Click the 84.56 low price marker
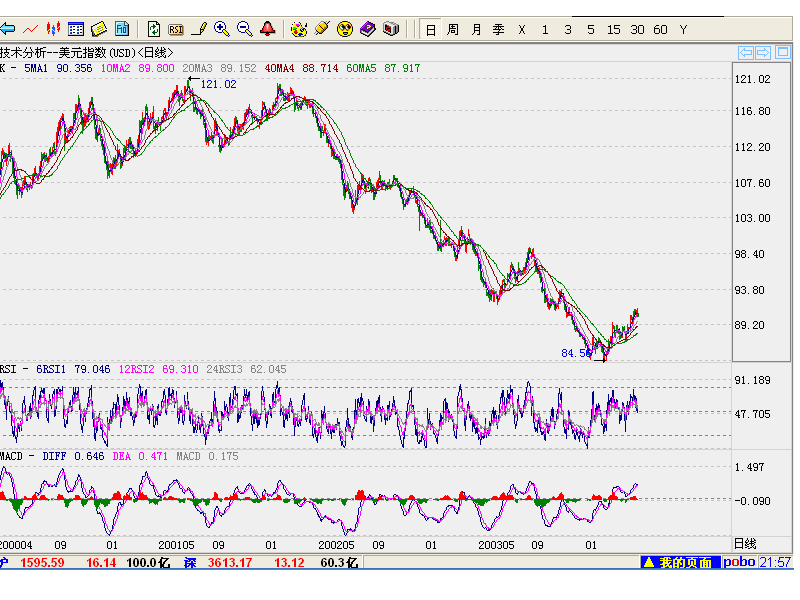The width and height of the screenshot is (800, 600). click(577, 353)
